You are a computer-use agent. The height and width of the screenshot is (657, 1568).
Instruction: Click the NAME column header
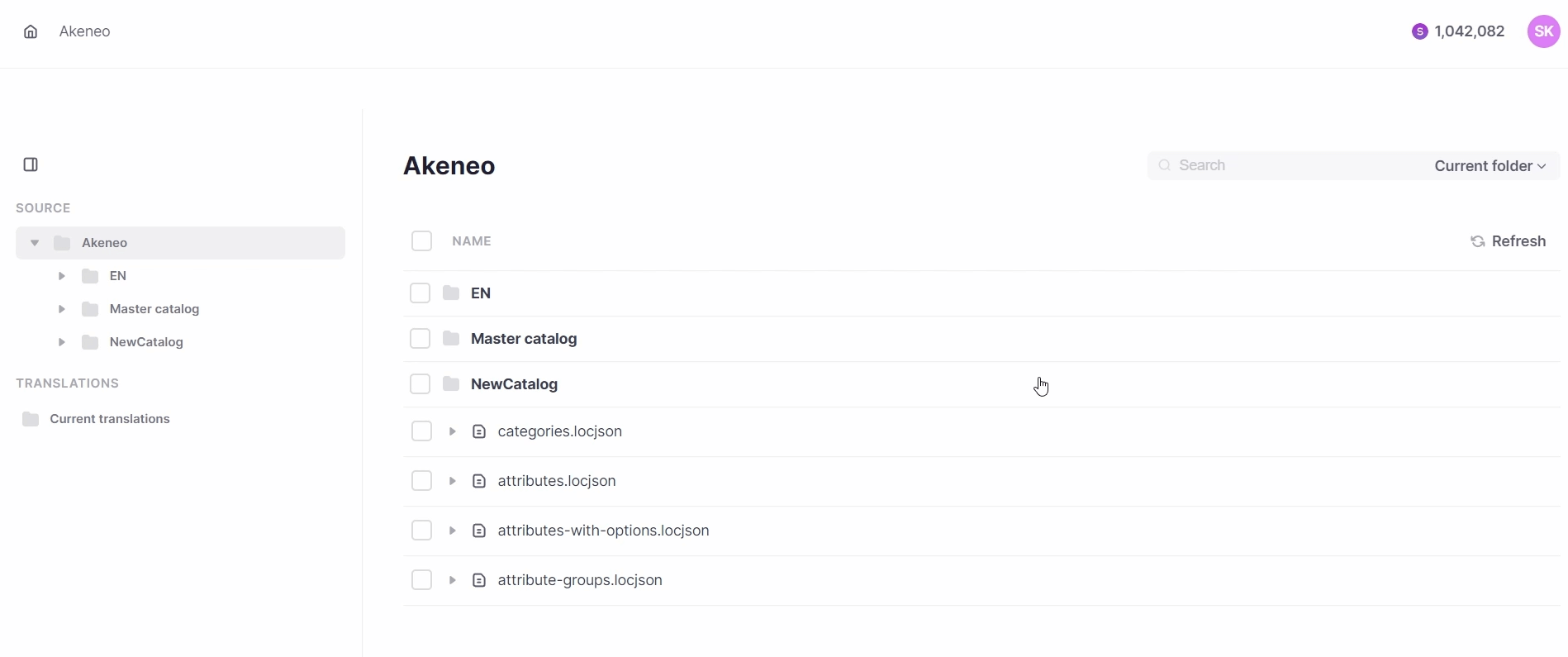[472, 241]
